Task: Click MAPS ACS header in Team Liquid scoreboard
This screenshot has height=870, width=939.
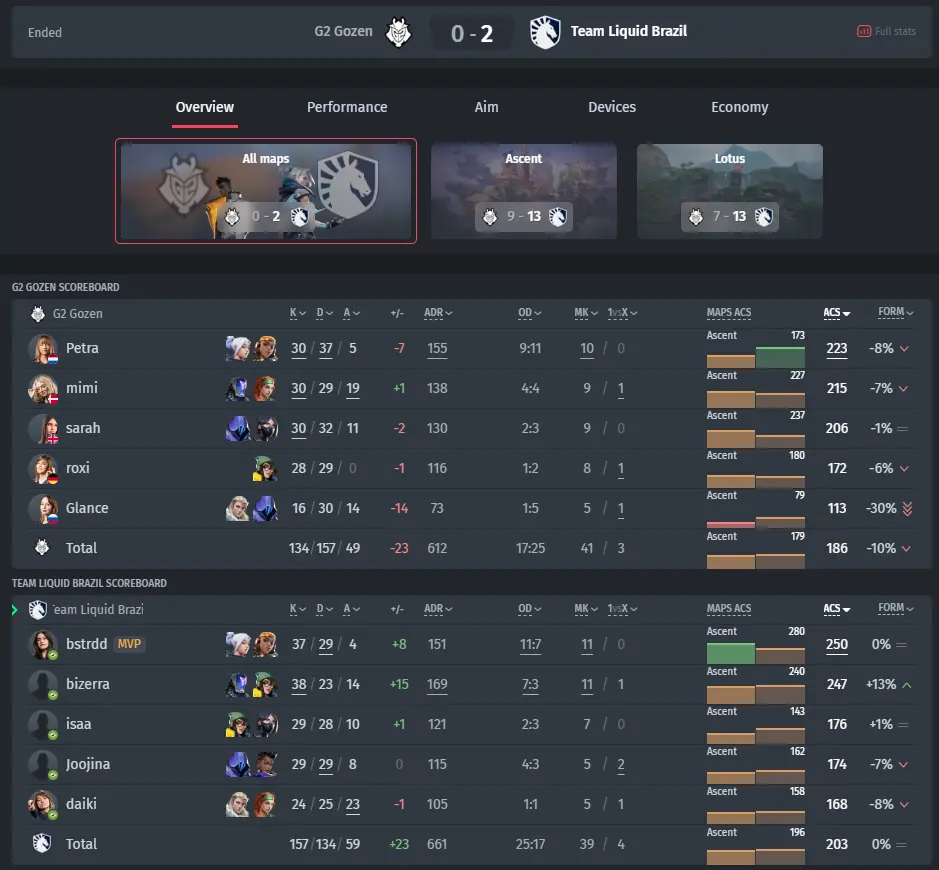Action: 729,609
